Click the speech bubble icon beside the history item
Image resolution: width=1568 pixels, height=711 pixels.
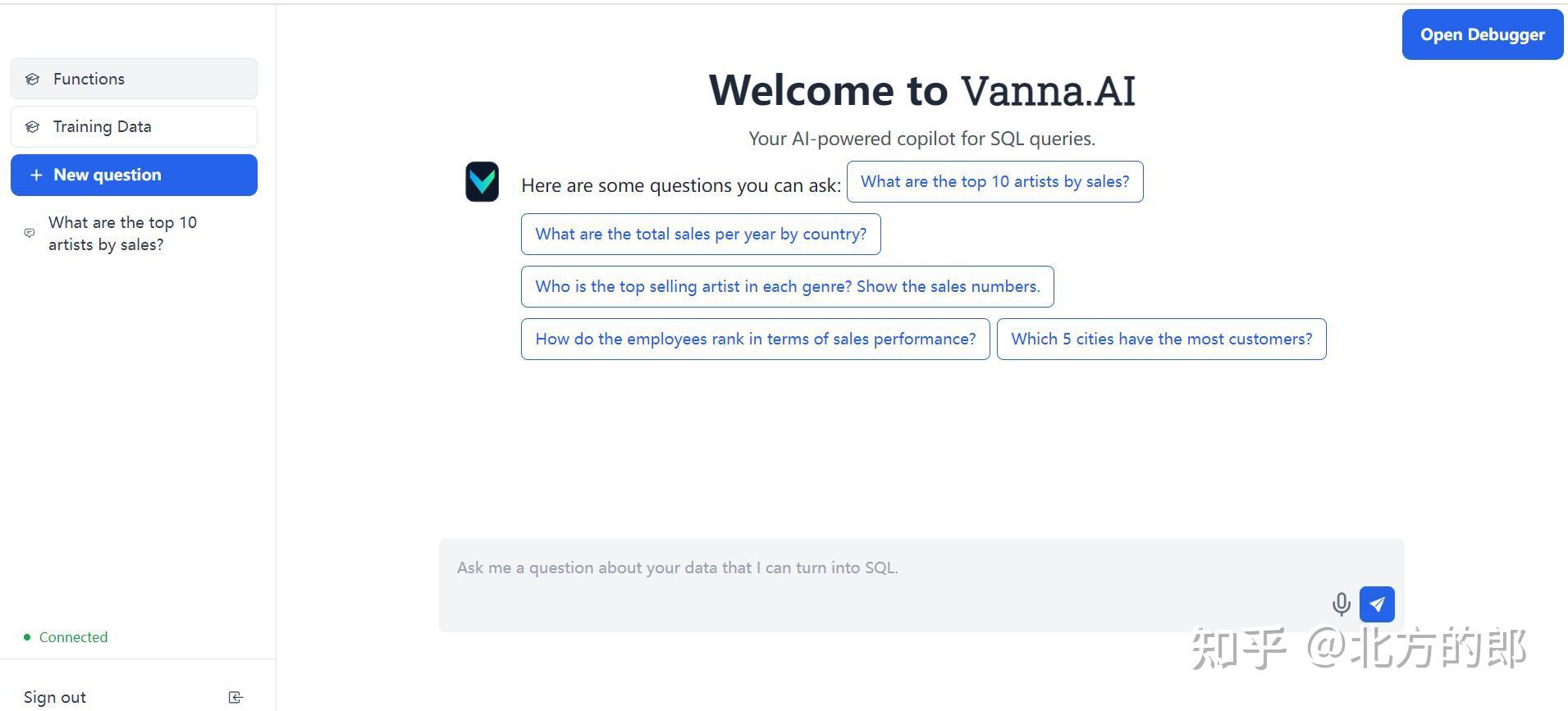[29, 233]
